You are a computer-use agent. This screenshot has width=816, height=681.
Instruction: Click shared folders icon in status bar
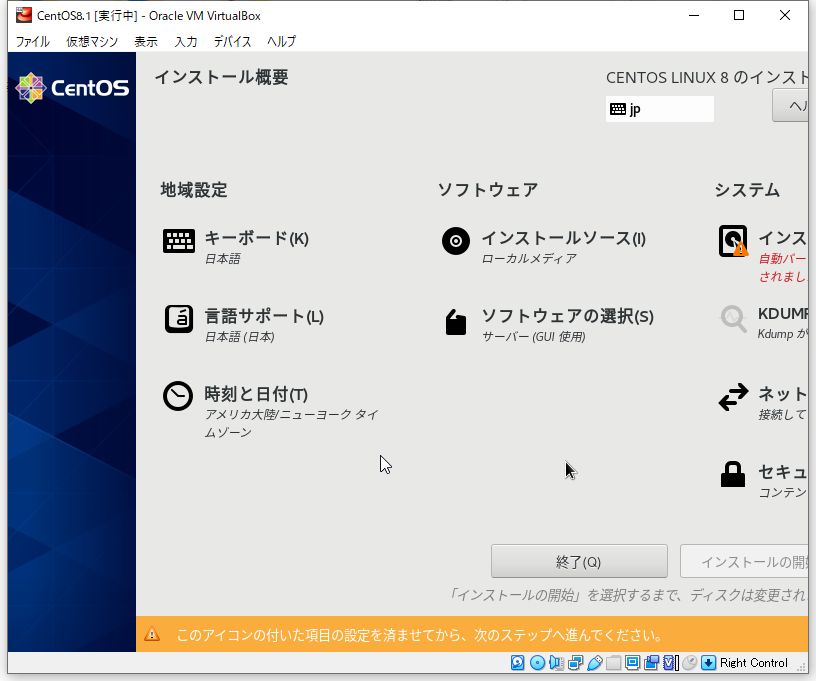pos(614,662)
